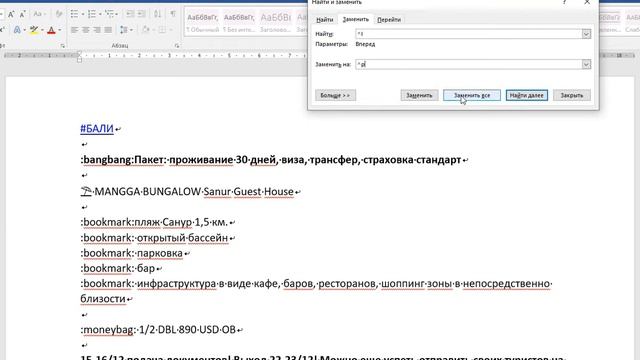
Task: Click the Increase Font Size icon
Action: (x=11, y=14)
